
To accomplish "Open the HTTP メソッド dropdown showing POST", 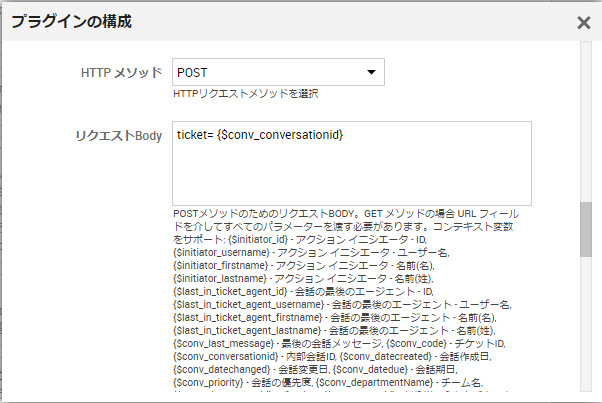I will click(x=278, y=72).
